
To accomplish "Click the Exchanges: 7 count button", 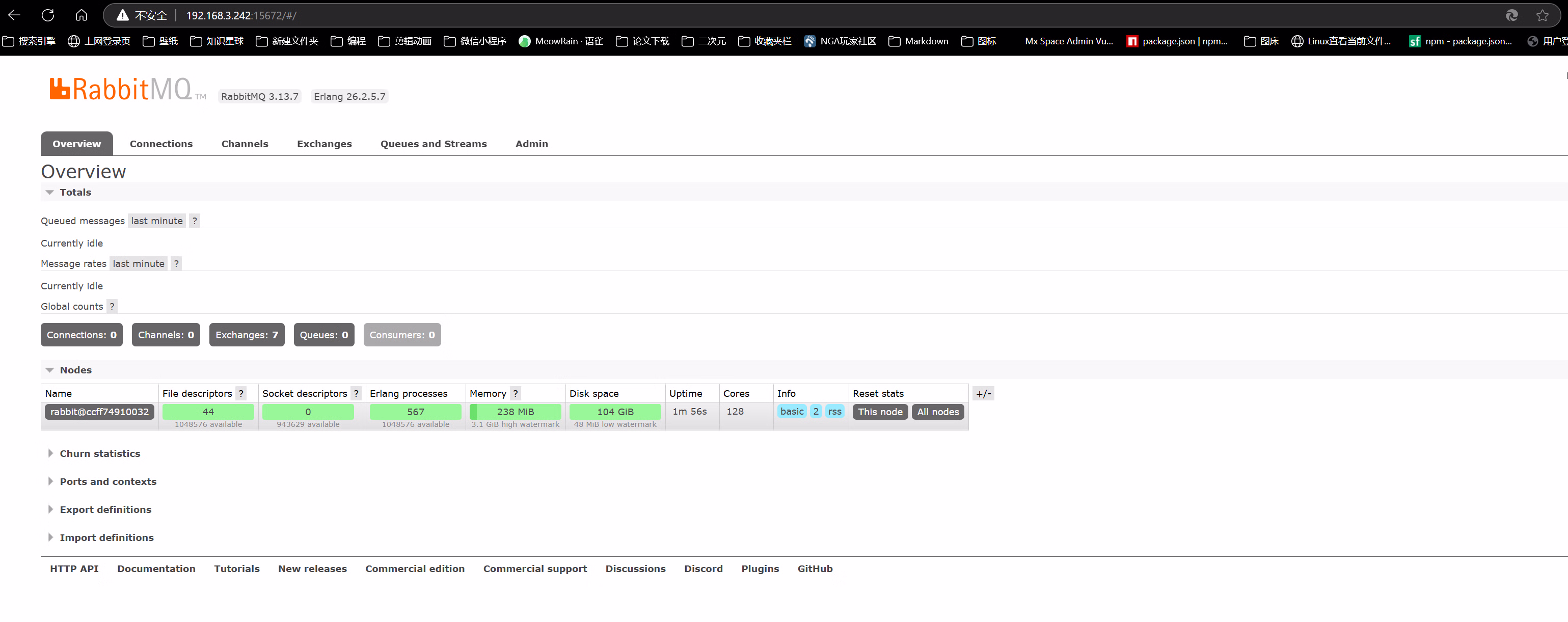I will (247, 335).
